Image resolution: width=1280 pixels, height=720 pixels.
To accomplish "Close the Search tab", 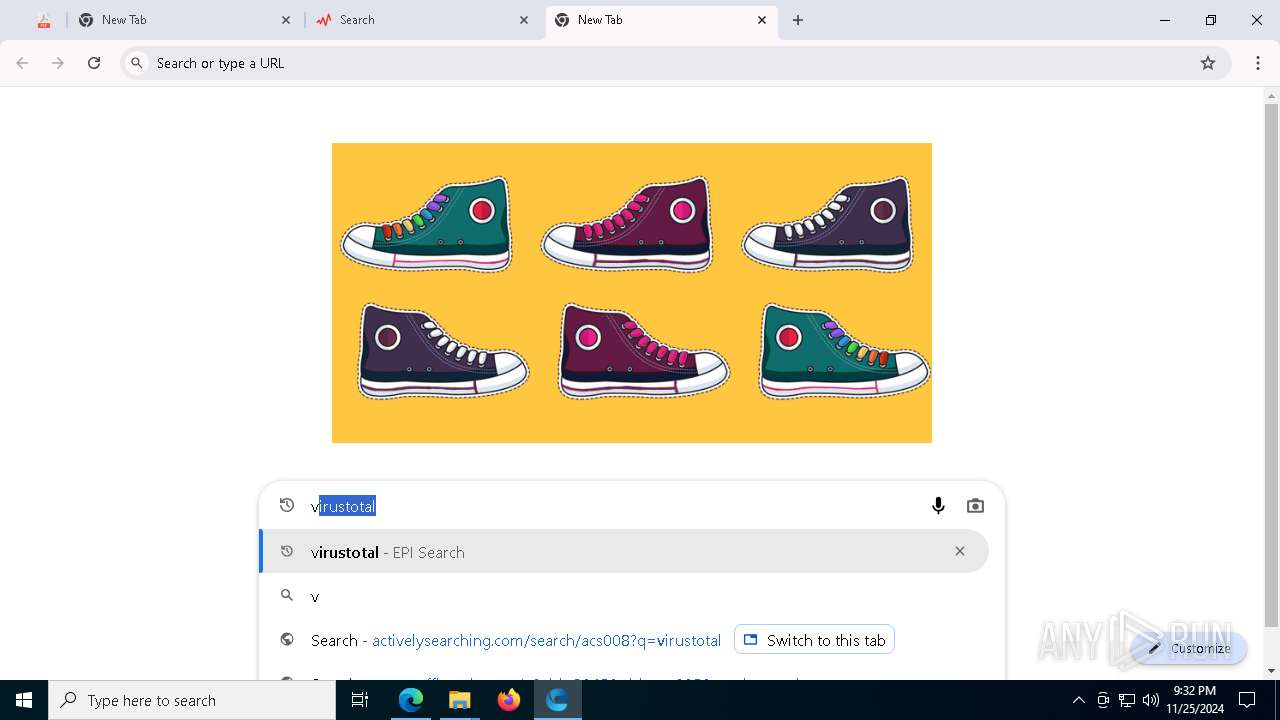I will [524, 20].
